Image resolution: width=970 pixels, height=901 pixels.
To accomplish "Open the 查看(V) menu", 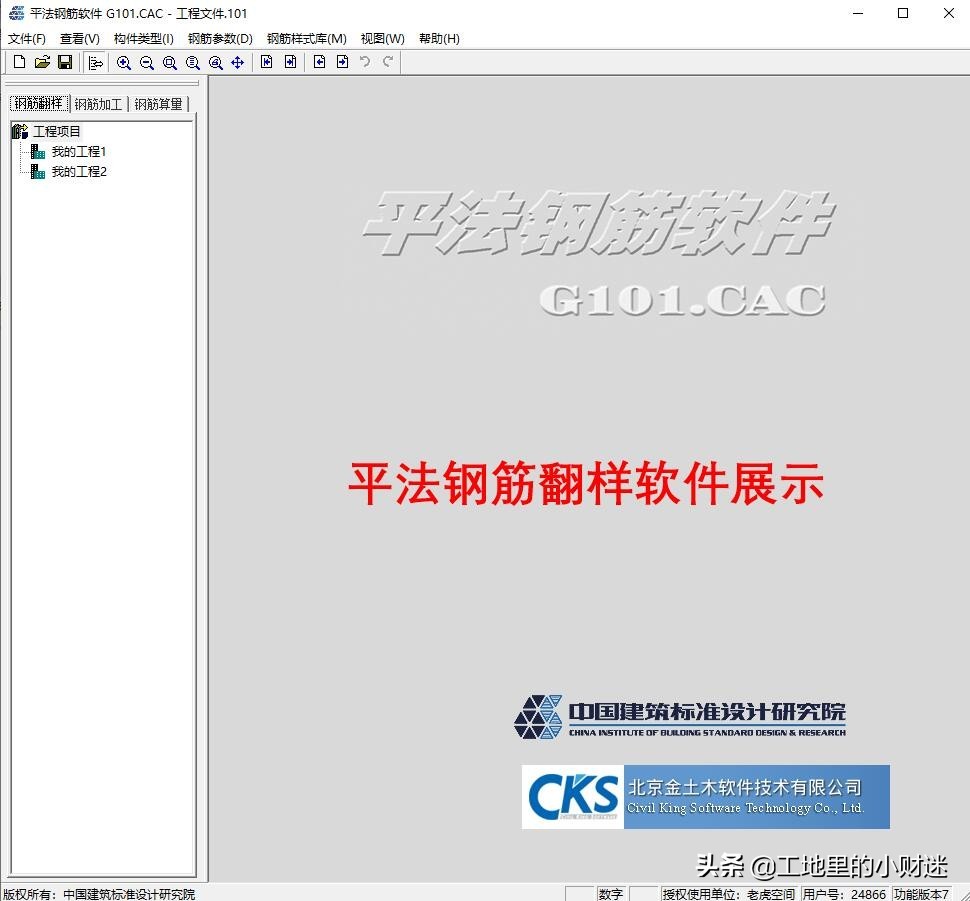I will coord(80,39).
